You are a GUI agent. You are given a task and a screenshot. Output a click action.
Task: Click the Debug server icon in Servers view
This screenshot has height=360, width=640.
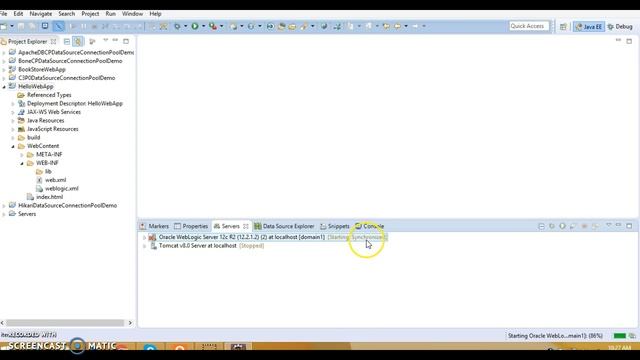pyautogui.click(x=552, y=226)
